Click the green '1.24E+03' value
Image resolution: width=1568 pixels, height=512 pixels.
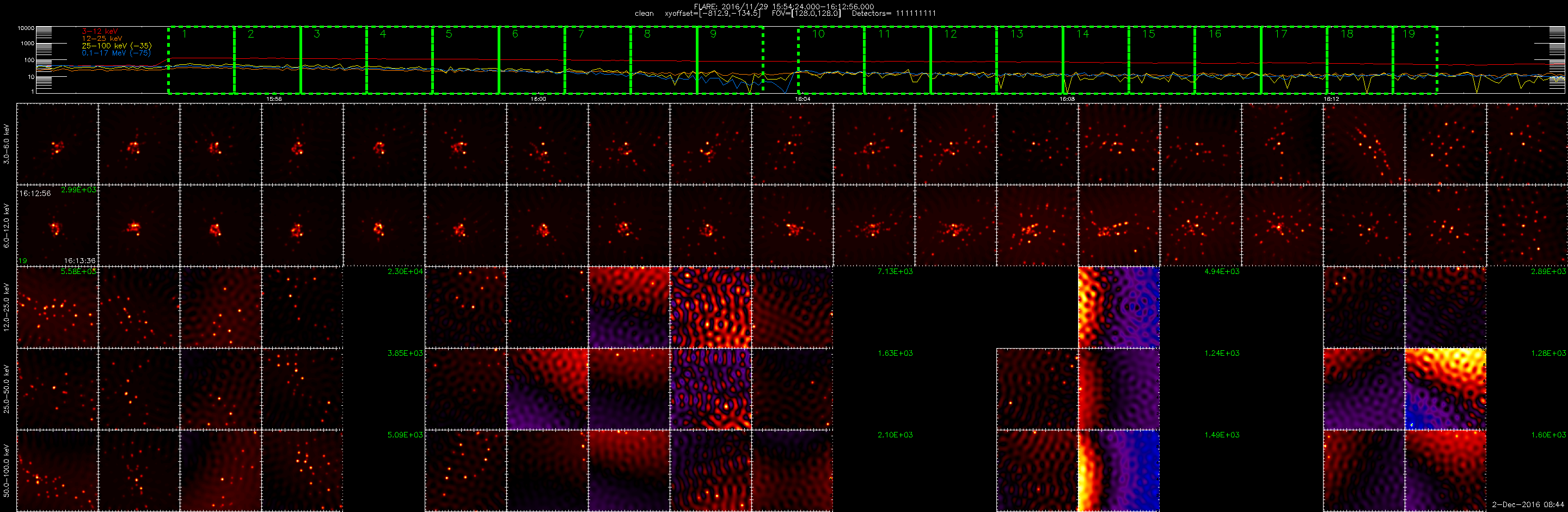[x=1222, y=353]
